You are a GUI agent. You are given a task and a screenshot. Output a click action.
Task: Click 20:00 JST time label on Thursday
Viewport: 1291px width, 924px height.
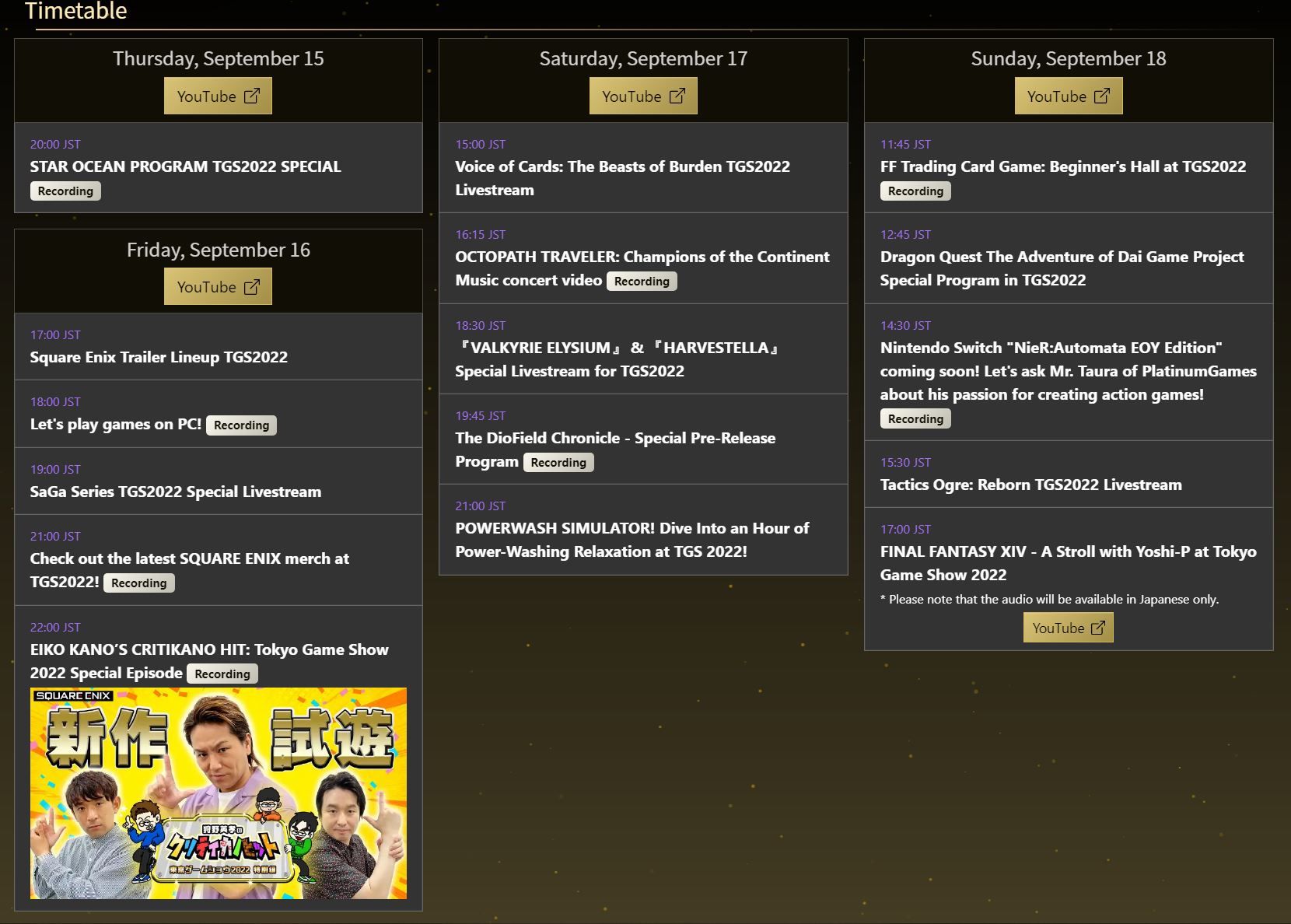[55, 145]
